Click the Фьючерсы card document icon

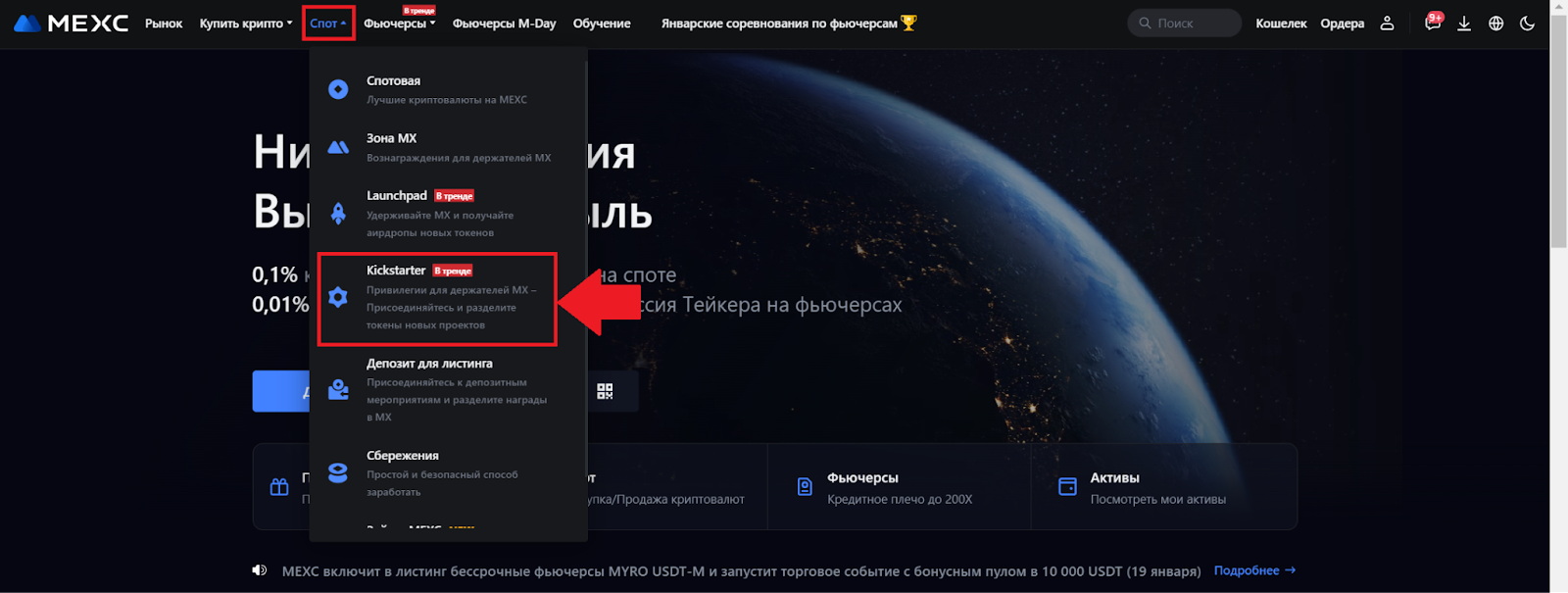point(805,487)
